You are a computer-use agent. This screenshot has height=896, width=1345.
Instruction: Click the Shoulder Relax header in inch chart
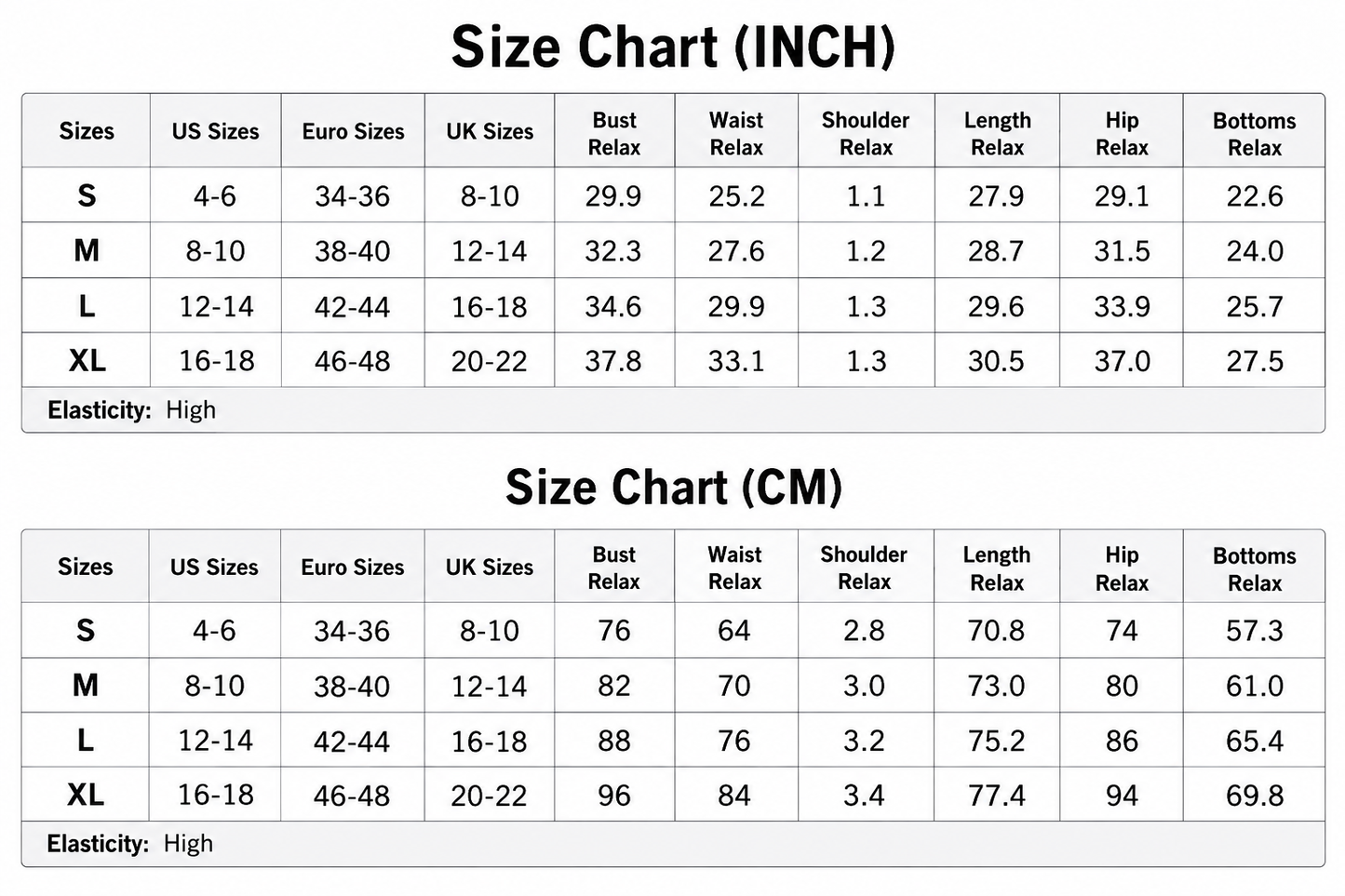click(x=866, y=134)
